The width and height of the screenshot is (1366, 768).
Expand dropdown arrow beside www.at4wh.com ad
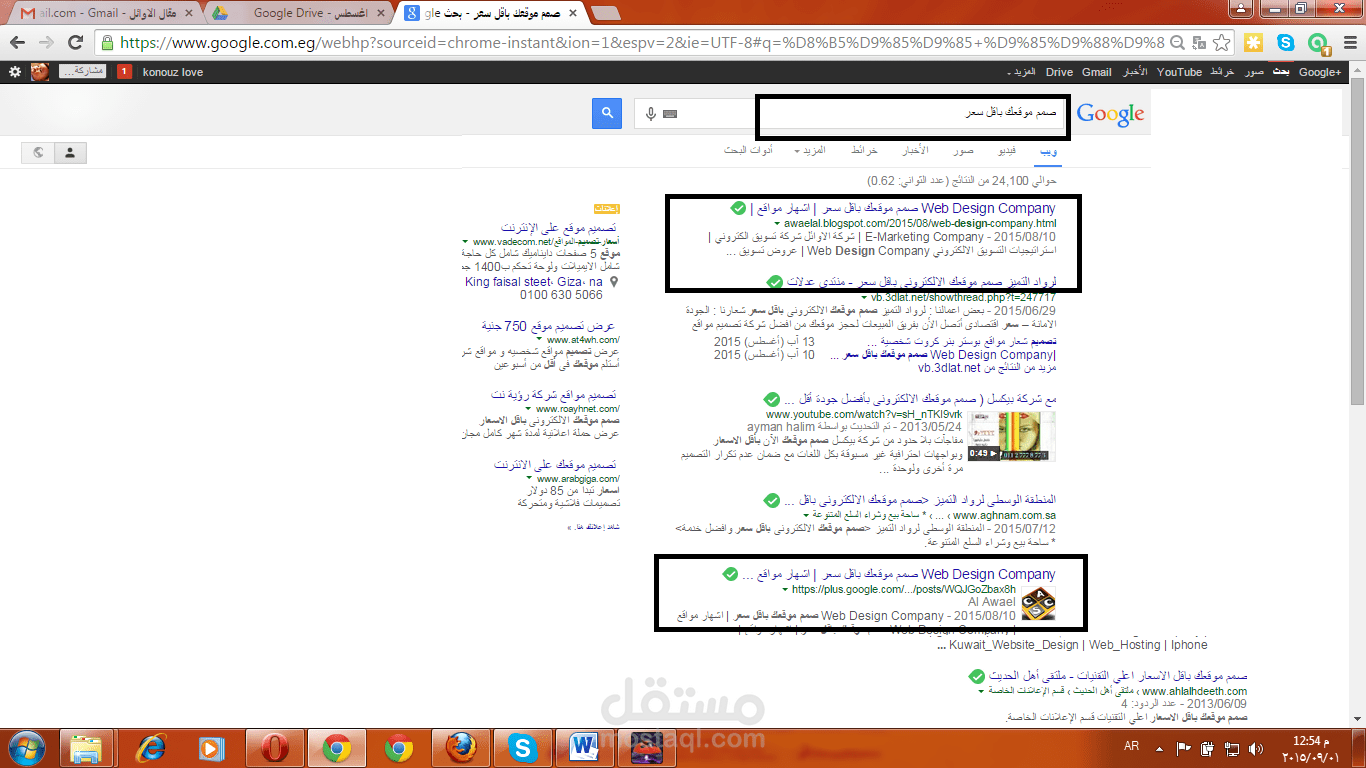(541, 340)
